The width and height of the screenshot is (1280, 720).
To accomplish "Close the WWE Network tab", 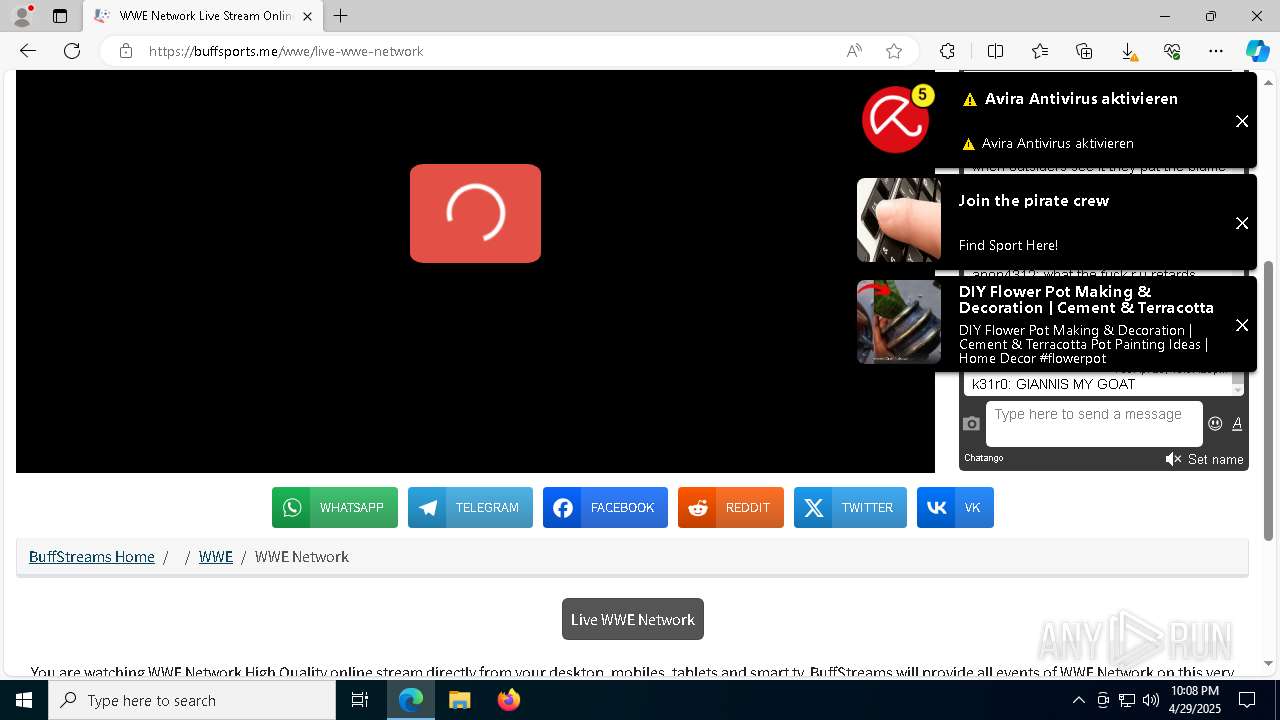I will pyautogui.click(x=307, y=16).
